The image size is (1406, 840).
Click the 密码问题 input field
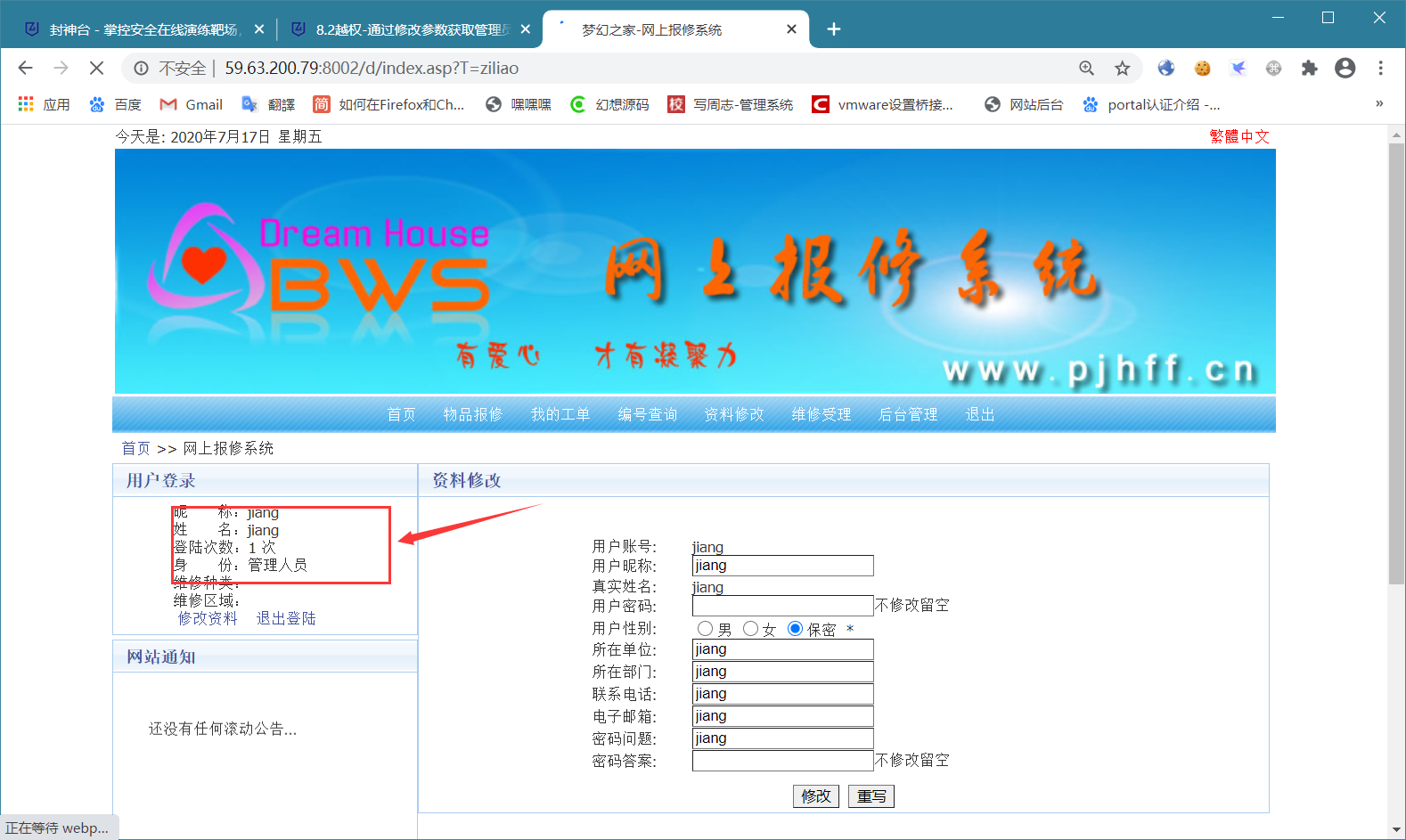783,738
